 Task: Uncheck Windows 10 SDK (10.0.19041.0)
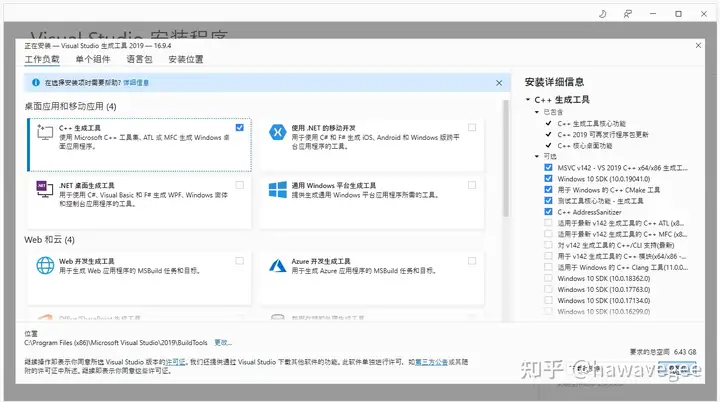pos(548,179)
